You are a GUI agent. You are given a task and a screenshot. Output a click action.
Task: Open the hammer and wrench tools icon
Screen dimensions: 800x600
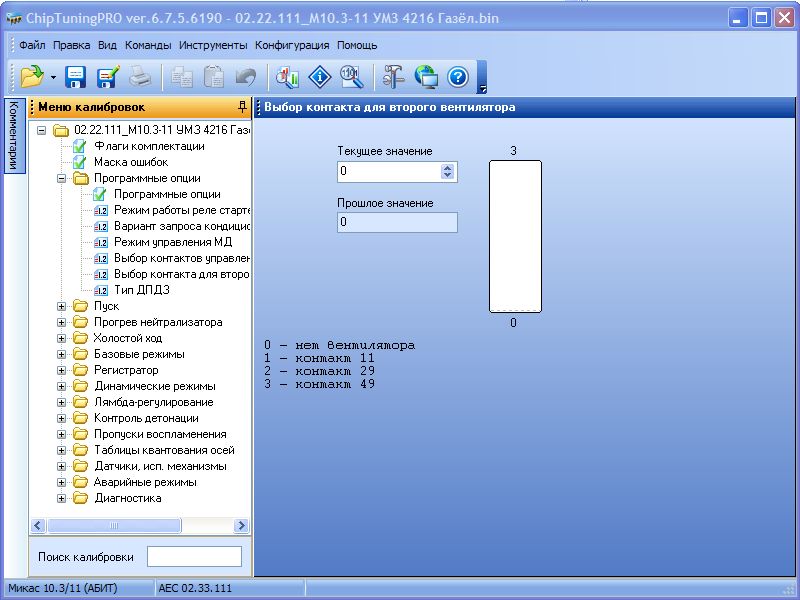click(x=393, y=77)
